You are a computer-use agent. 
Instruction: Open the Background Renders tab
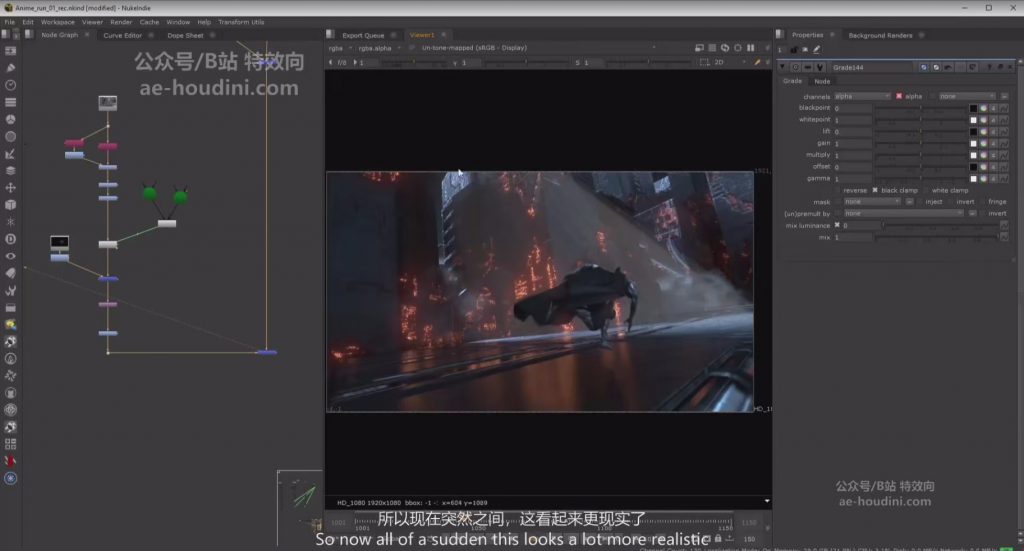click(x=880, y=35)
